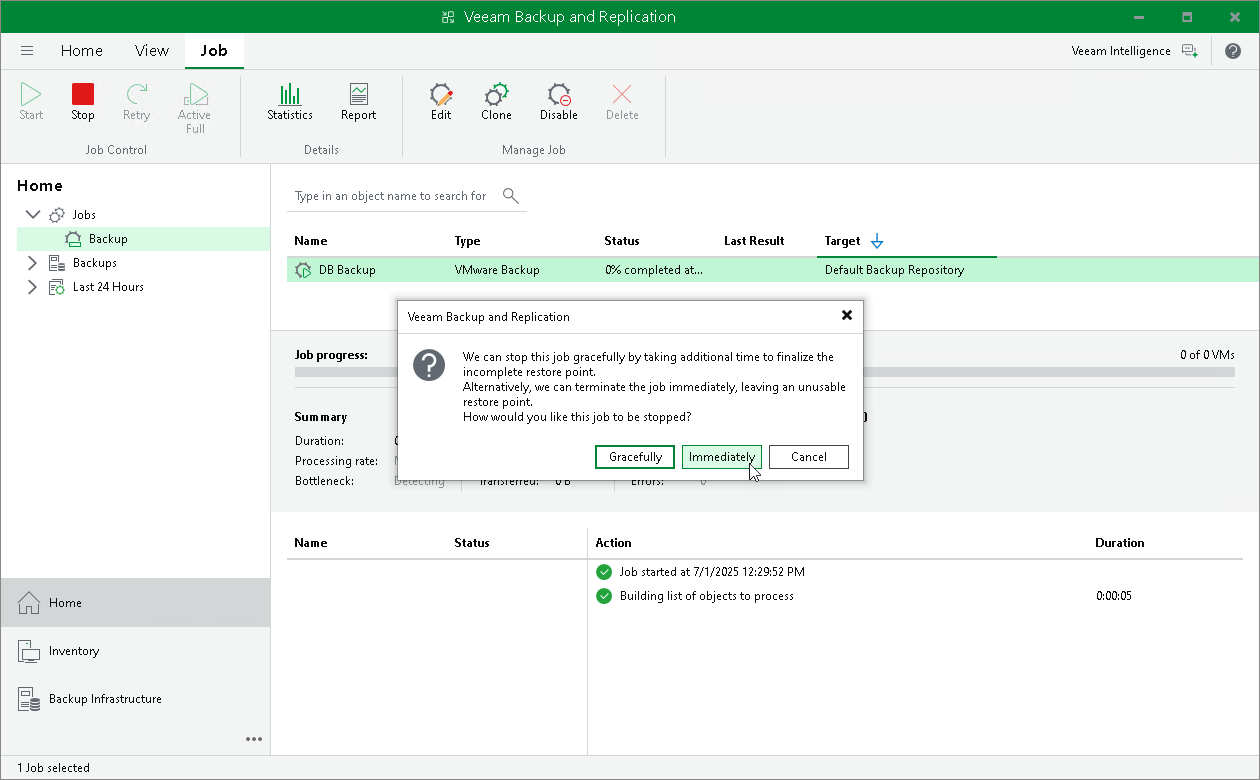Sort the job list by Type column

coord(467,241)
